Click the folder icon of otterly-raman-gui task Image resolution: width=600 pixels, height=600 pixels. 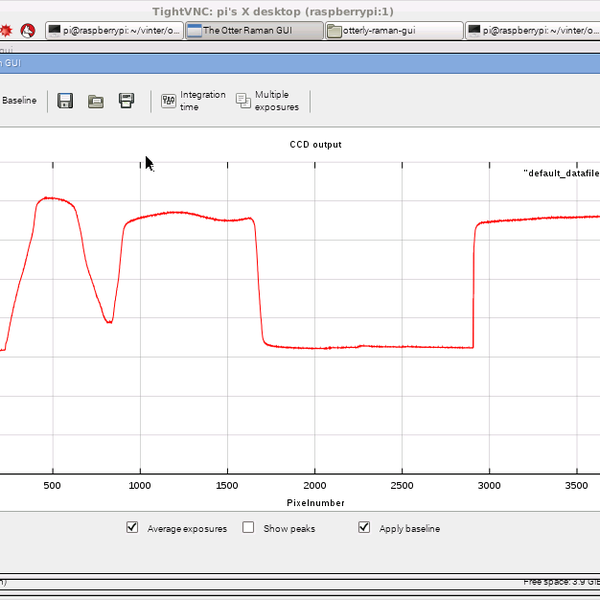pos(334,31)
